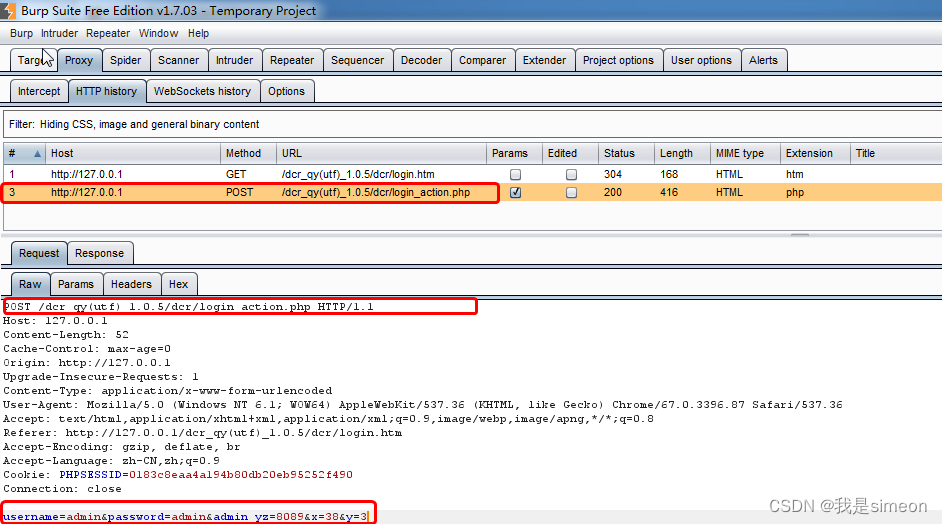Image resolution: width=942 pixels, height=524 pixels.
Task: Click the User-Agent header line
Action: click(423, 404)
